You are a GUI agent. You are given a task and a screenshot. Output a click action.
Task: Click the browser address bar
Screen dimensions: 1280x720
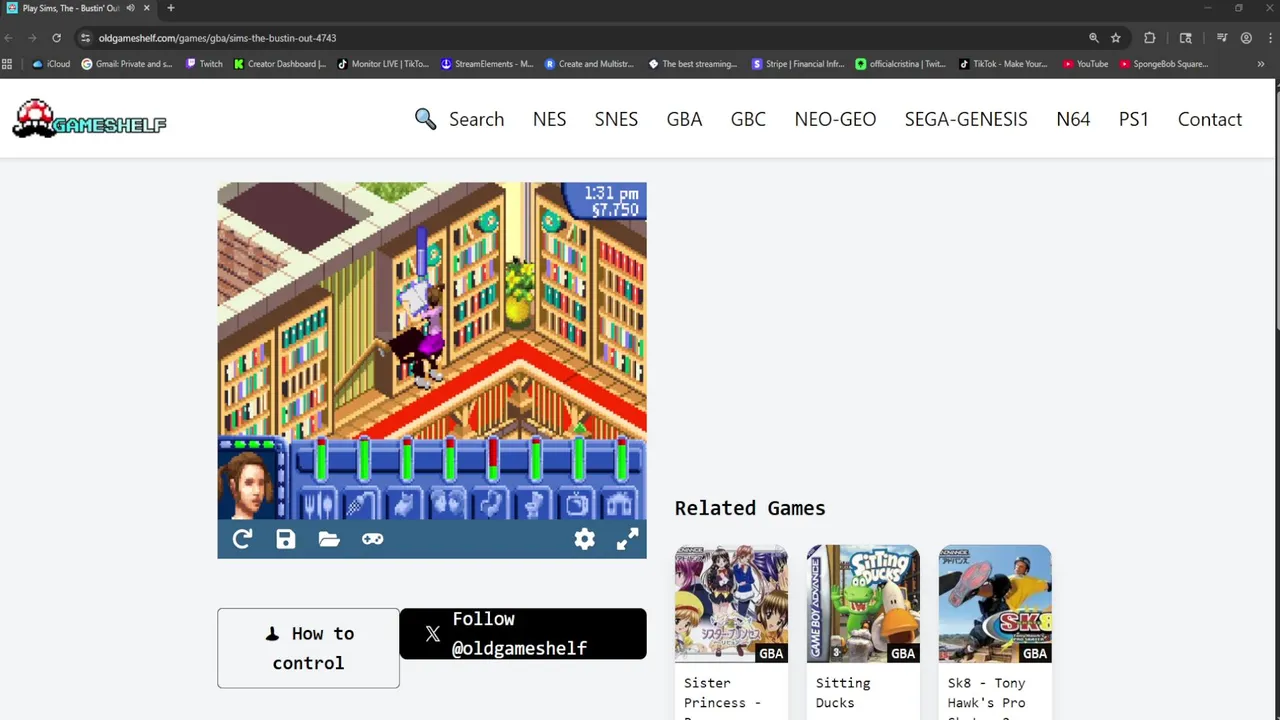580,38
